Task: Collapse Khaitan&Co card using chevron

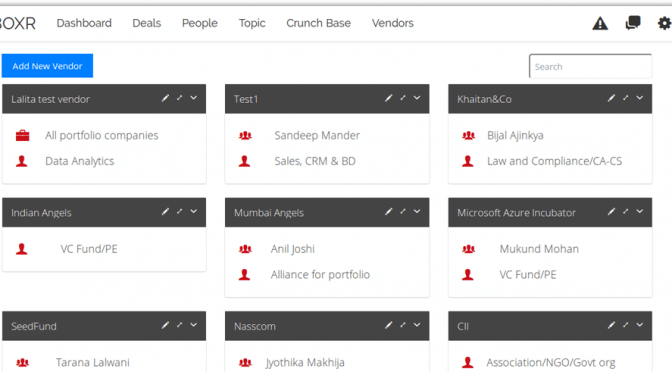Action: point(640,98)
